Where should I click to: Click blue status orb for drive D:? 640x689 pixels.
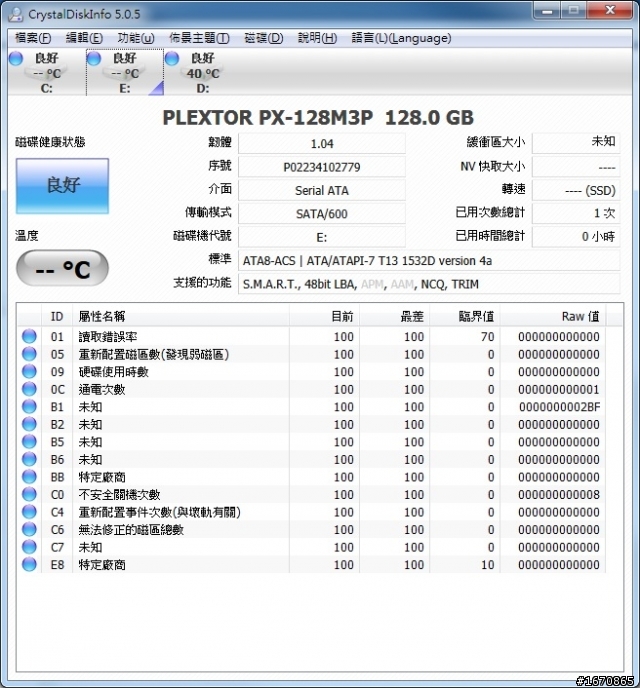pyautogui.click(x=172, y=58)
